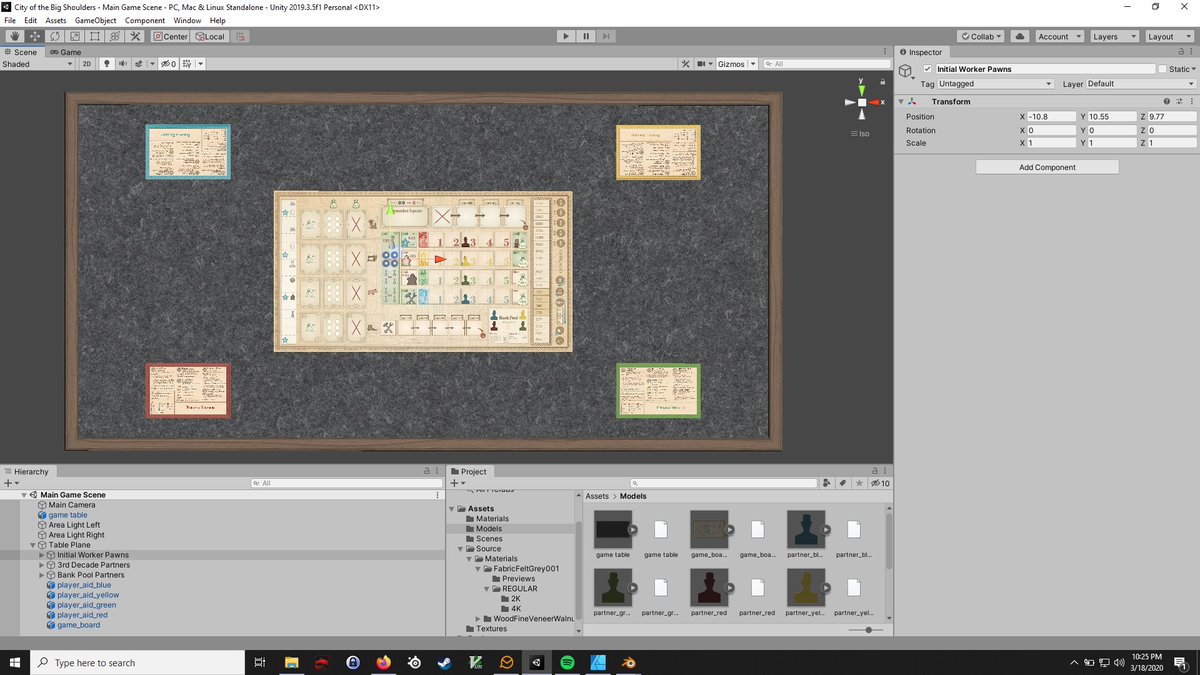Toggle Inspector panel lock icon
This screenshot has width=1200, height=675.
click(1181, 52)
